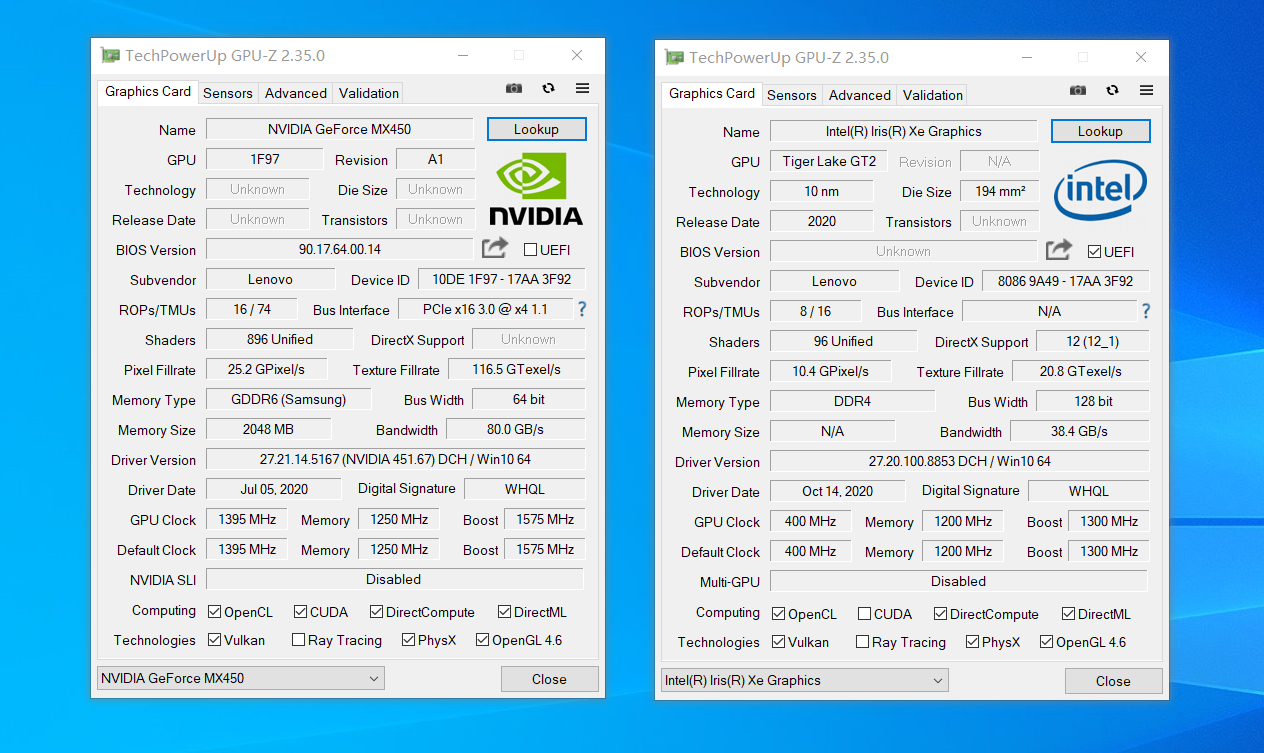The image size is (1264, 753).
Task: Click the NVIDIA SLI Disabled field
Action: [x=394, y=579]
